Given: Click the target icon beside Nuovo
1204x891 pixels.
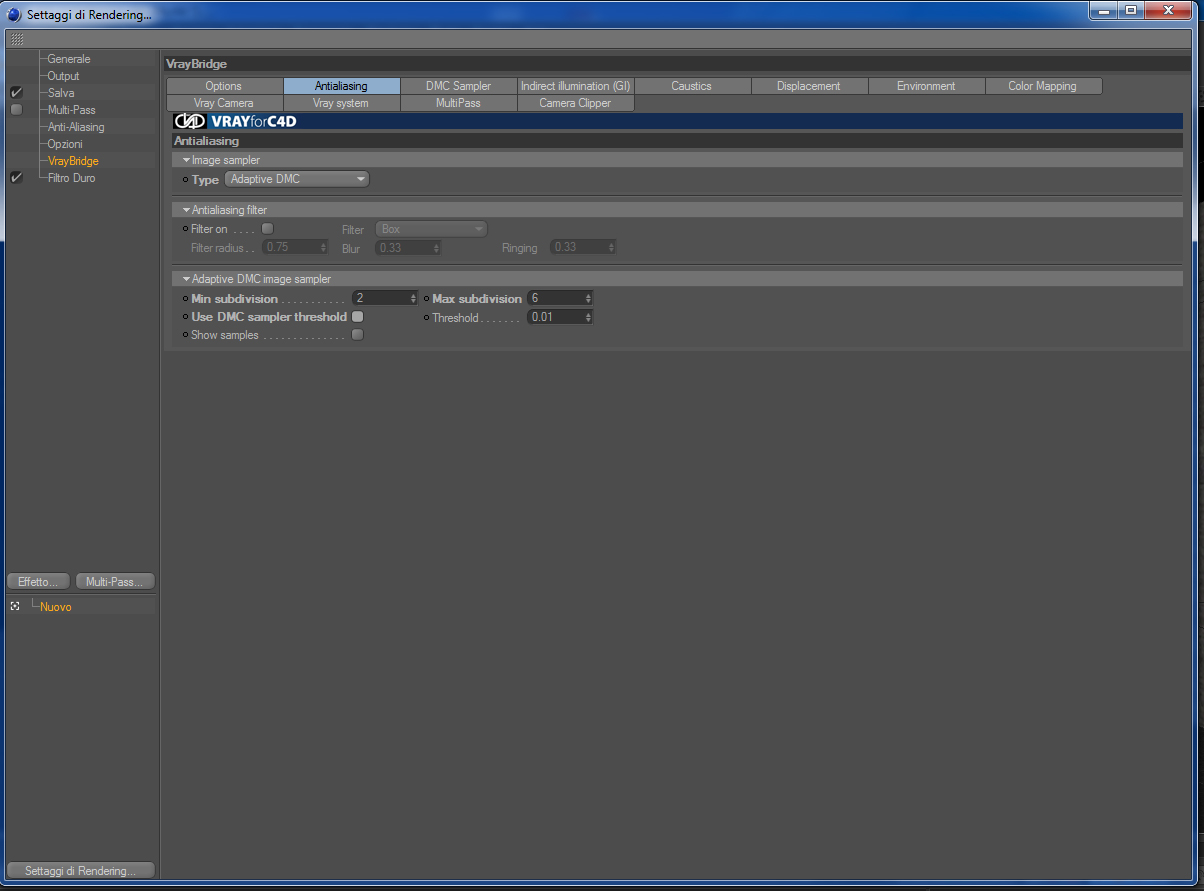Looking at the screenshot, I should click(15, 606).
